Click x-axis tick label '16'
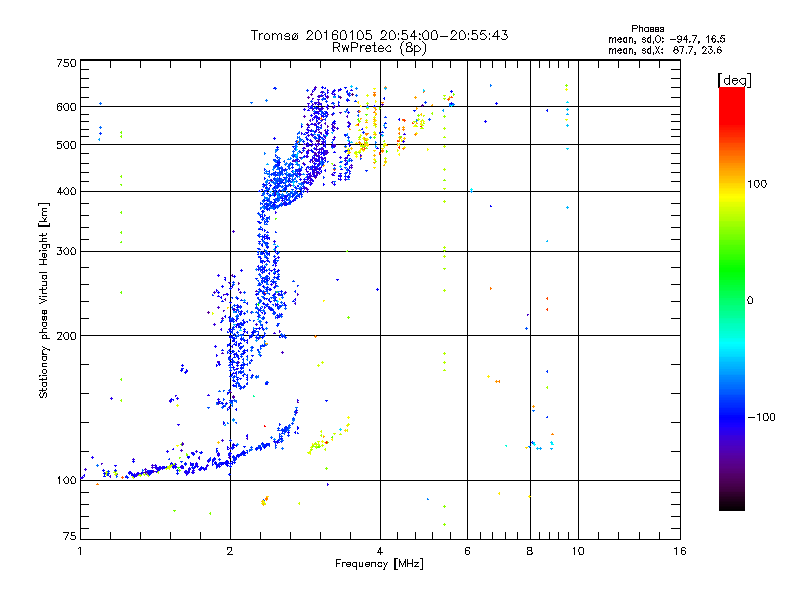800x600 pixels. [x=680, y=551]
